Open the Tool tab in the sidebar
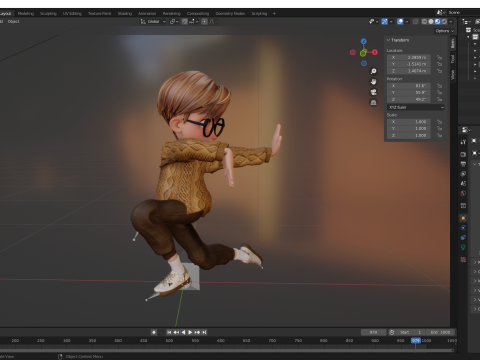Screen dimensions: 480x360 [x=453, y=59]
